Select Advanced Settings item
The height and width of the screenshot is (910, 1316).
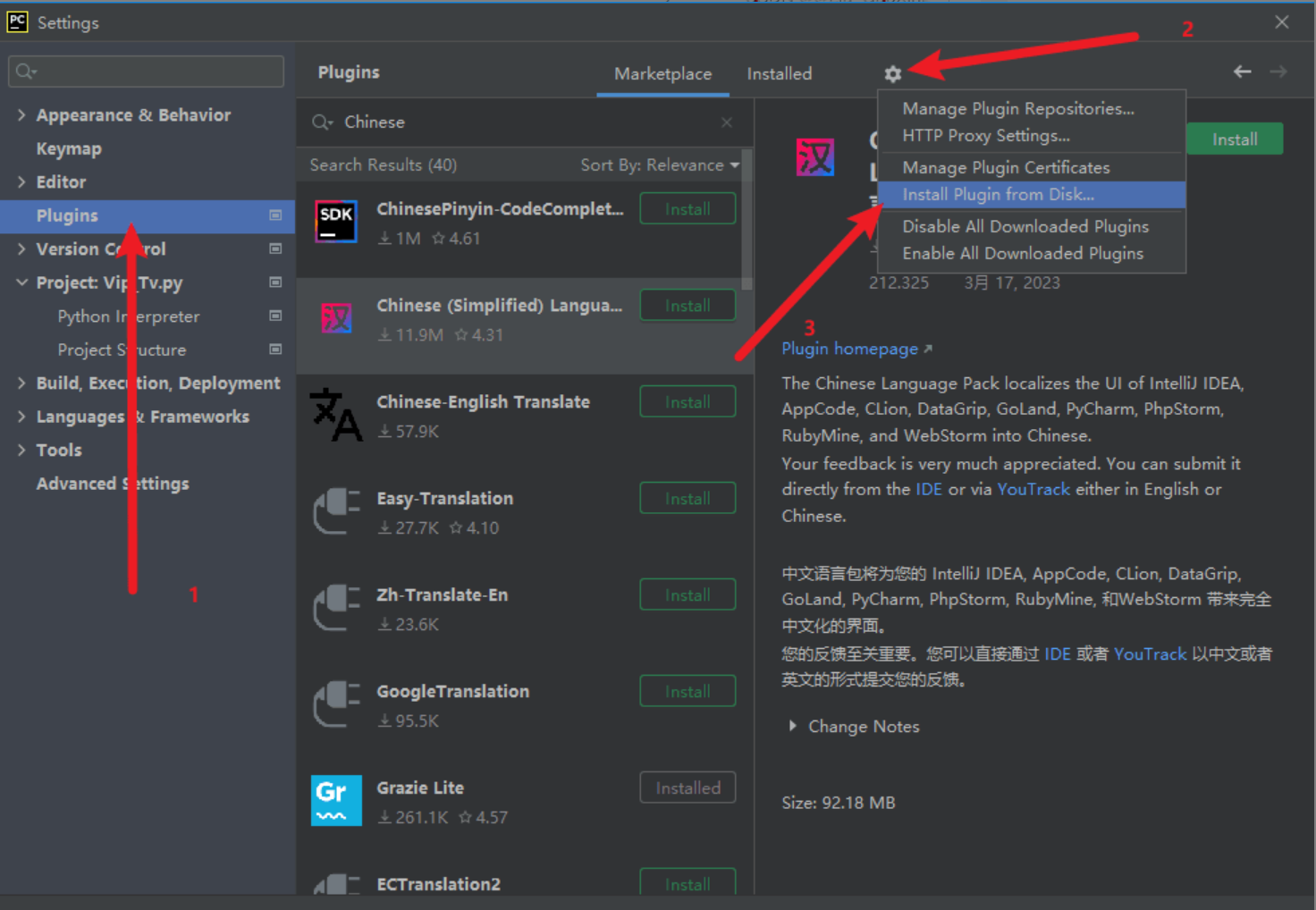[x=113, y=484]
